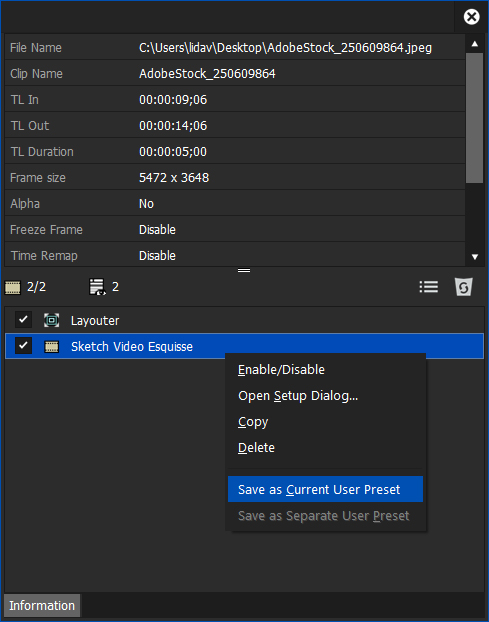This screenshot has height=622, width=489.
Task: Select the Layouter row in effects list
Action: point(244,320)
